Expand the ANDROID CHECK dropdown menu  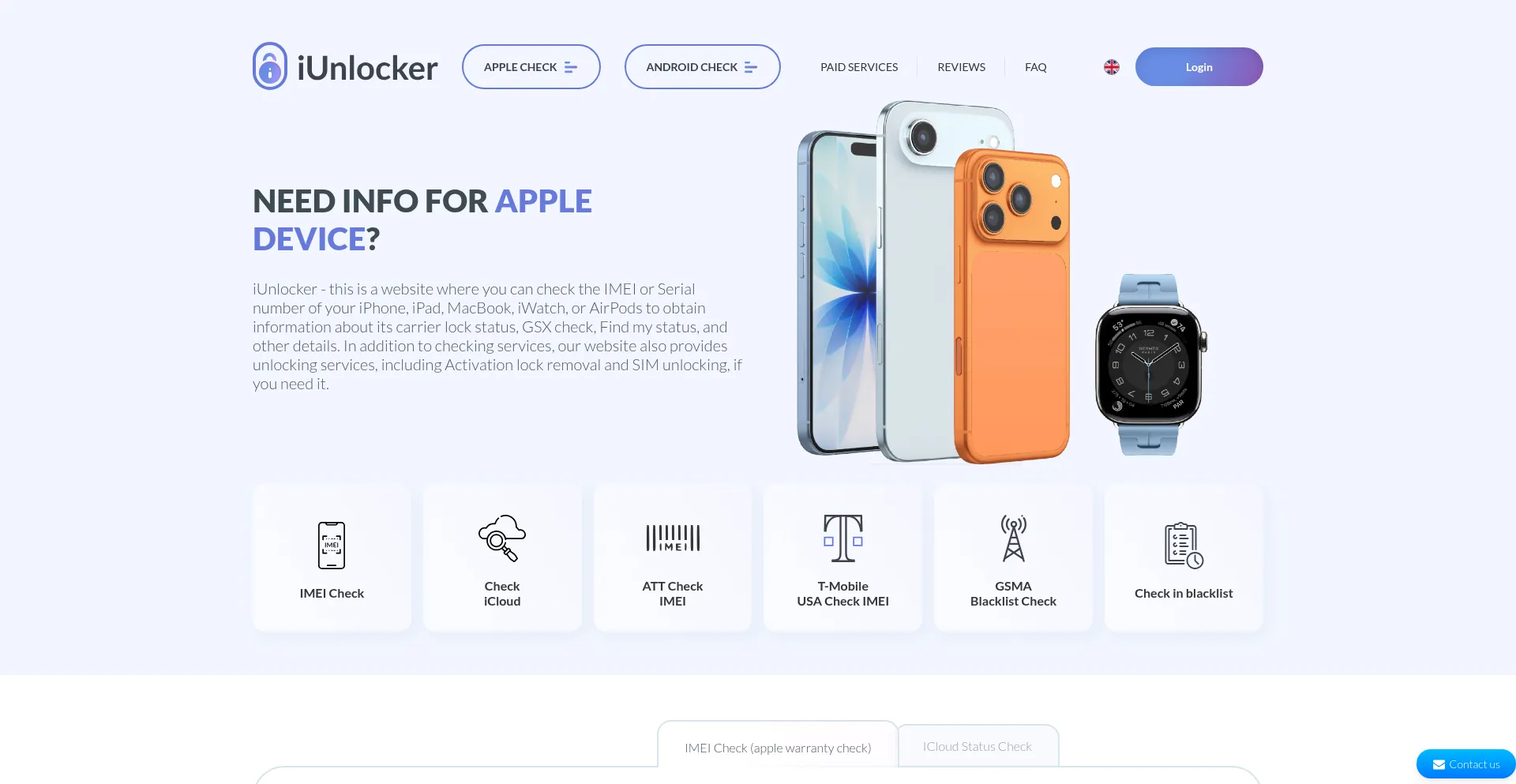tap(703, 67)
